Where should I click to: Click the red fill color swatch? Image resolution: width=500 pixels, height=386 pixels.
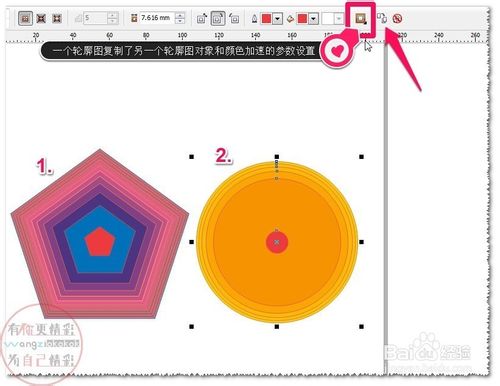302,19
